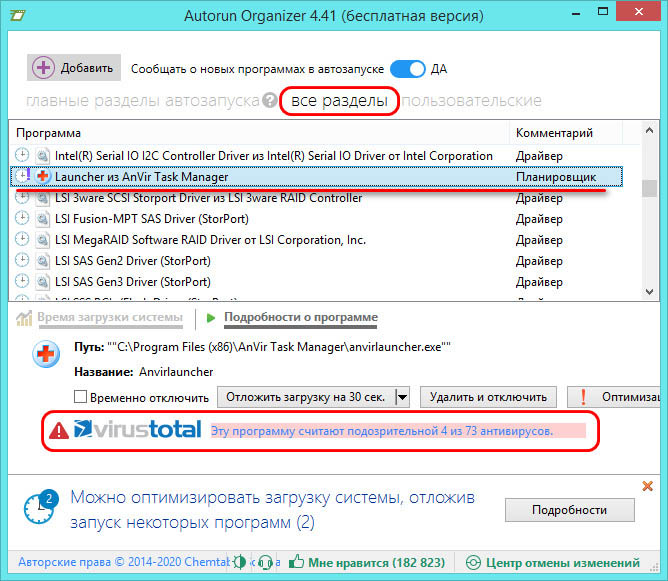Click file icon of Intel Serial IO row
Image resolution: width=668 pixels, height=581 pixels.
click(x=42, y=156)
